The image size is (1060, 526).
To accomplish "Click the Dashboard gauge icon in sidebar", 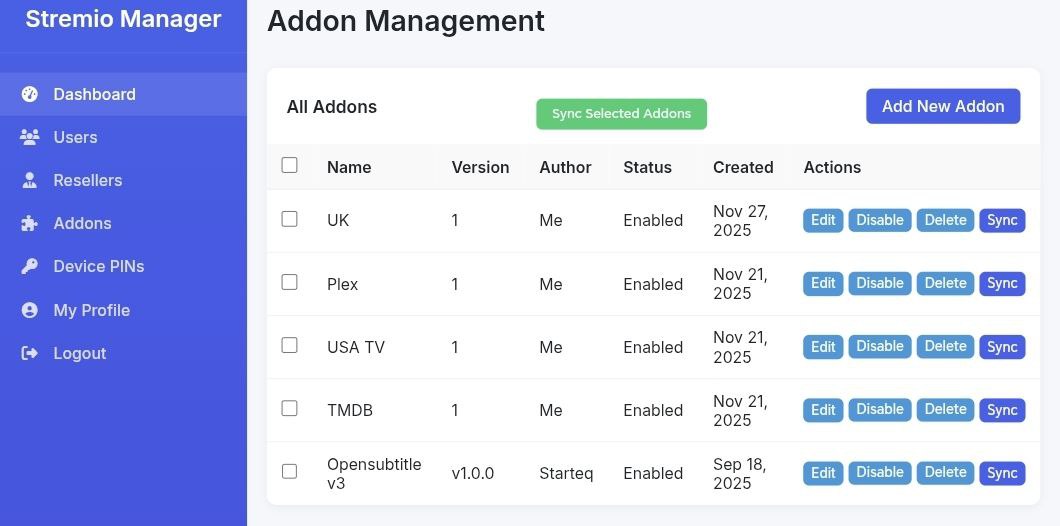I will [29, 94].
